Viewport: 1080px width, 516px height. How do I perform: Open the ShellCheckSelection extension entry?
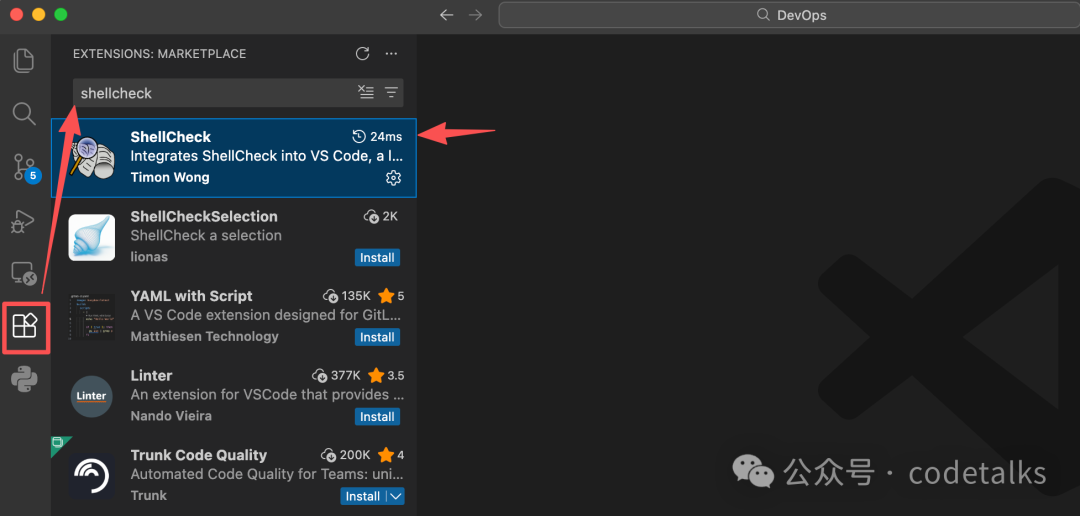tap(234, 237)
